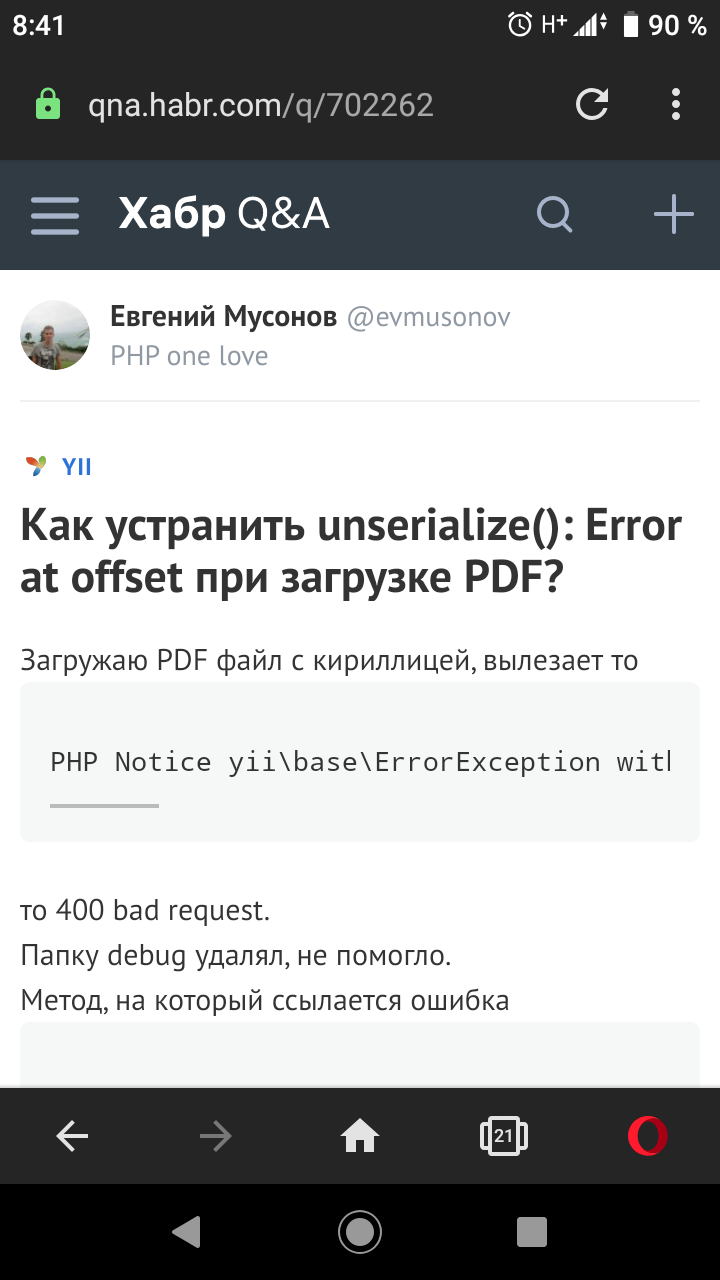This screenshot has width=720, height=1280.
Task: Tap the Хабр Q&A logo
Action: 223,214
